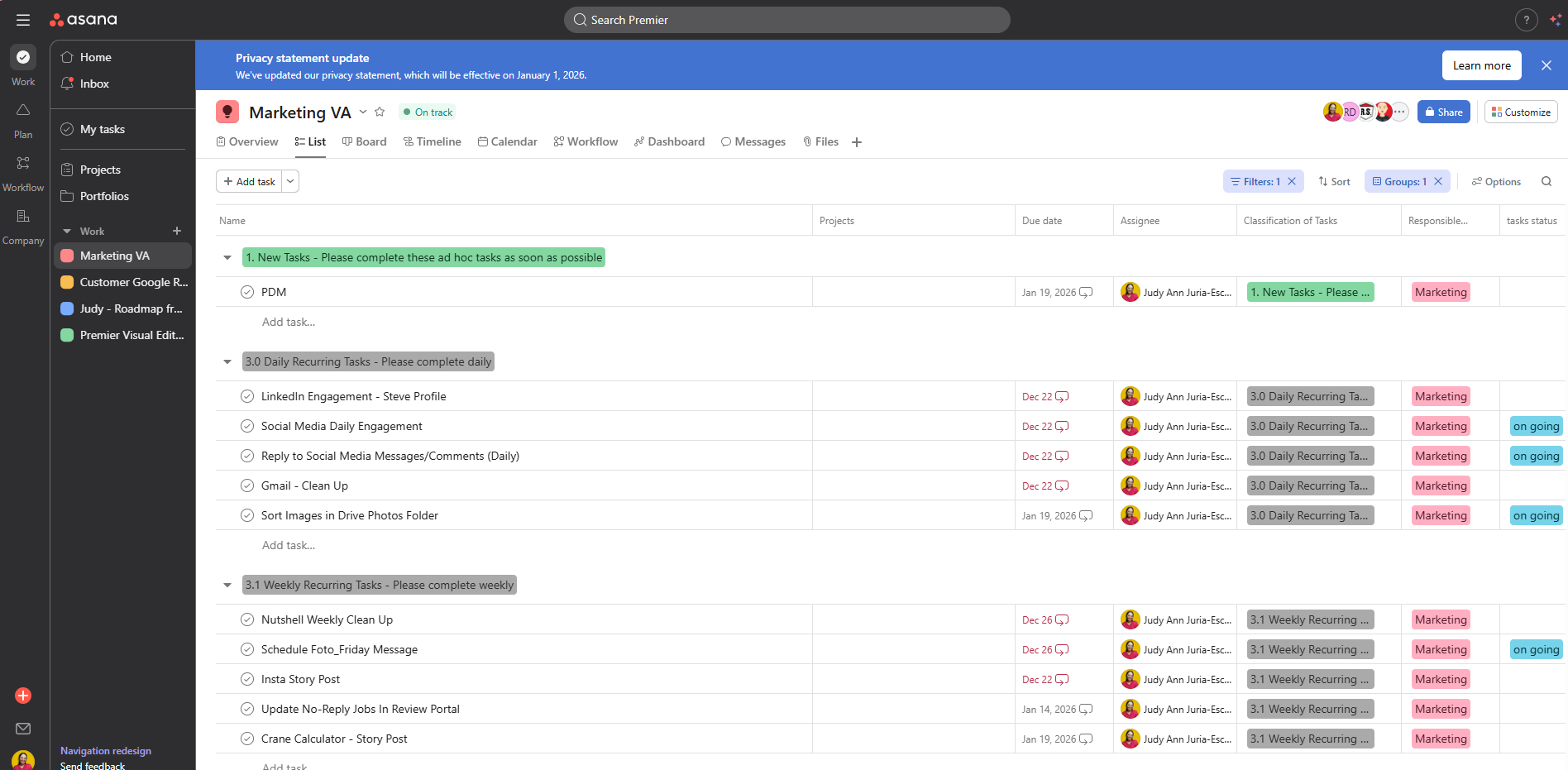The height and width of the screenshot is (770, 1568).
Task: Switch to the Board tab
Action: 365,142
